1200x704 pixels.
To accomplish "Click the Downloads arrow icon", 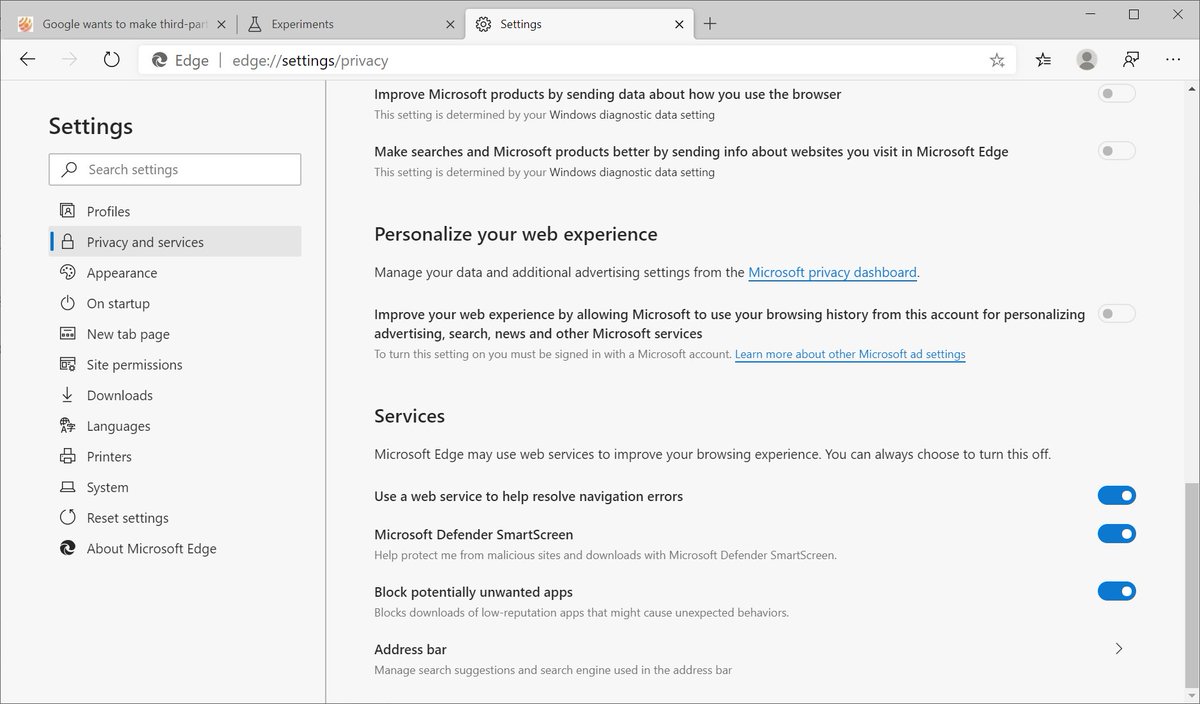I will pos(68,395).
